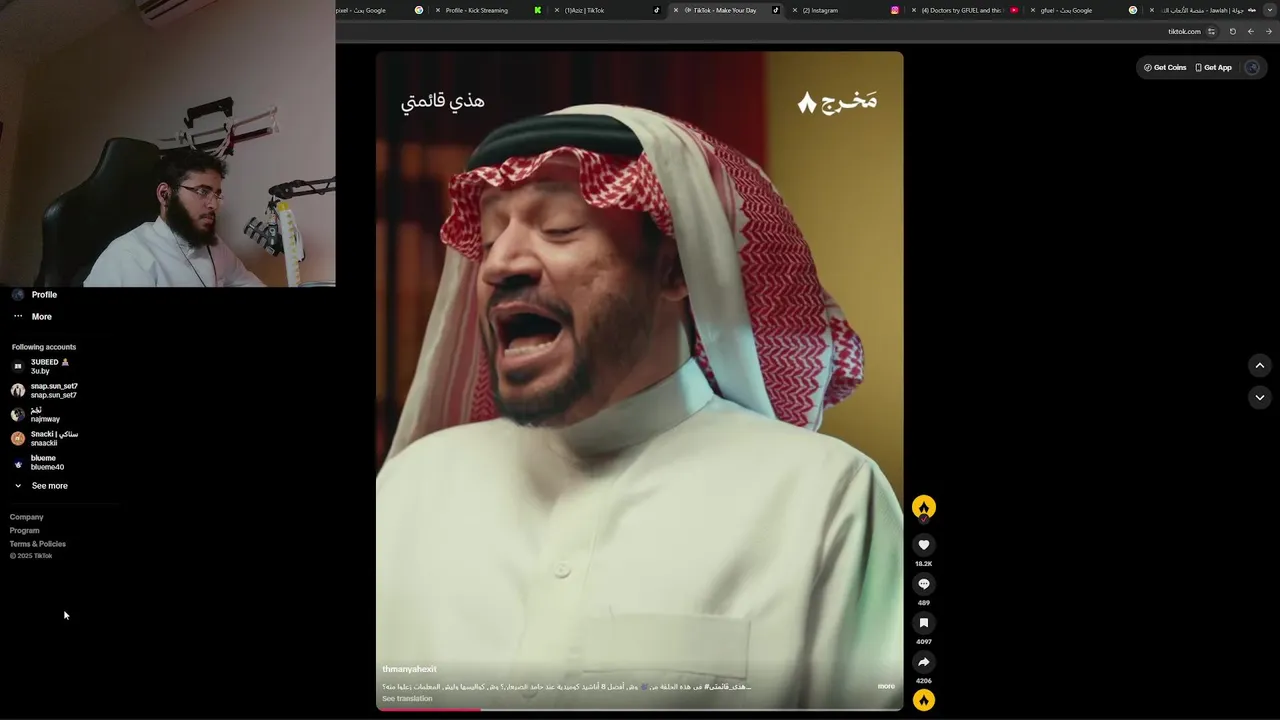The height and width of the screenshot is (720, 1280).
Task: Expand caption with the more link
Action: (886, 686)
